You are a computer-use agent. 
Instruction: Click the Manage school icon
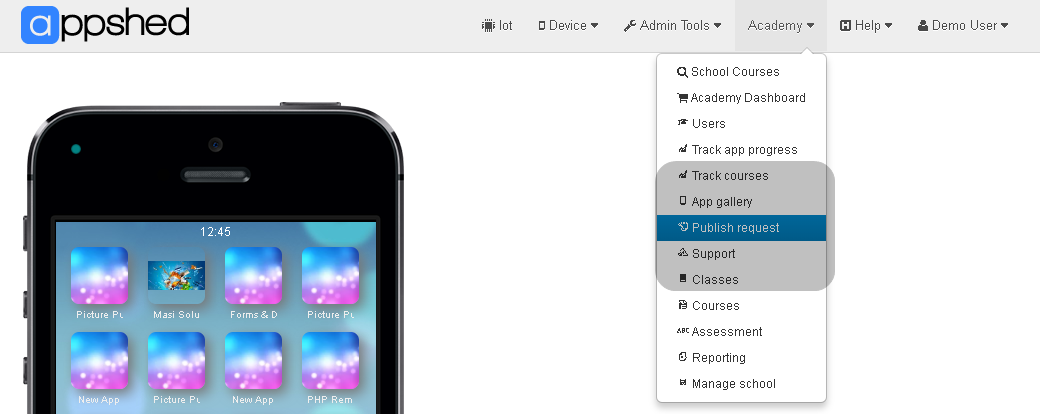click(x=682, y=383)
